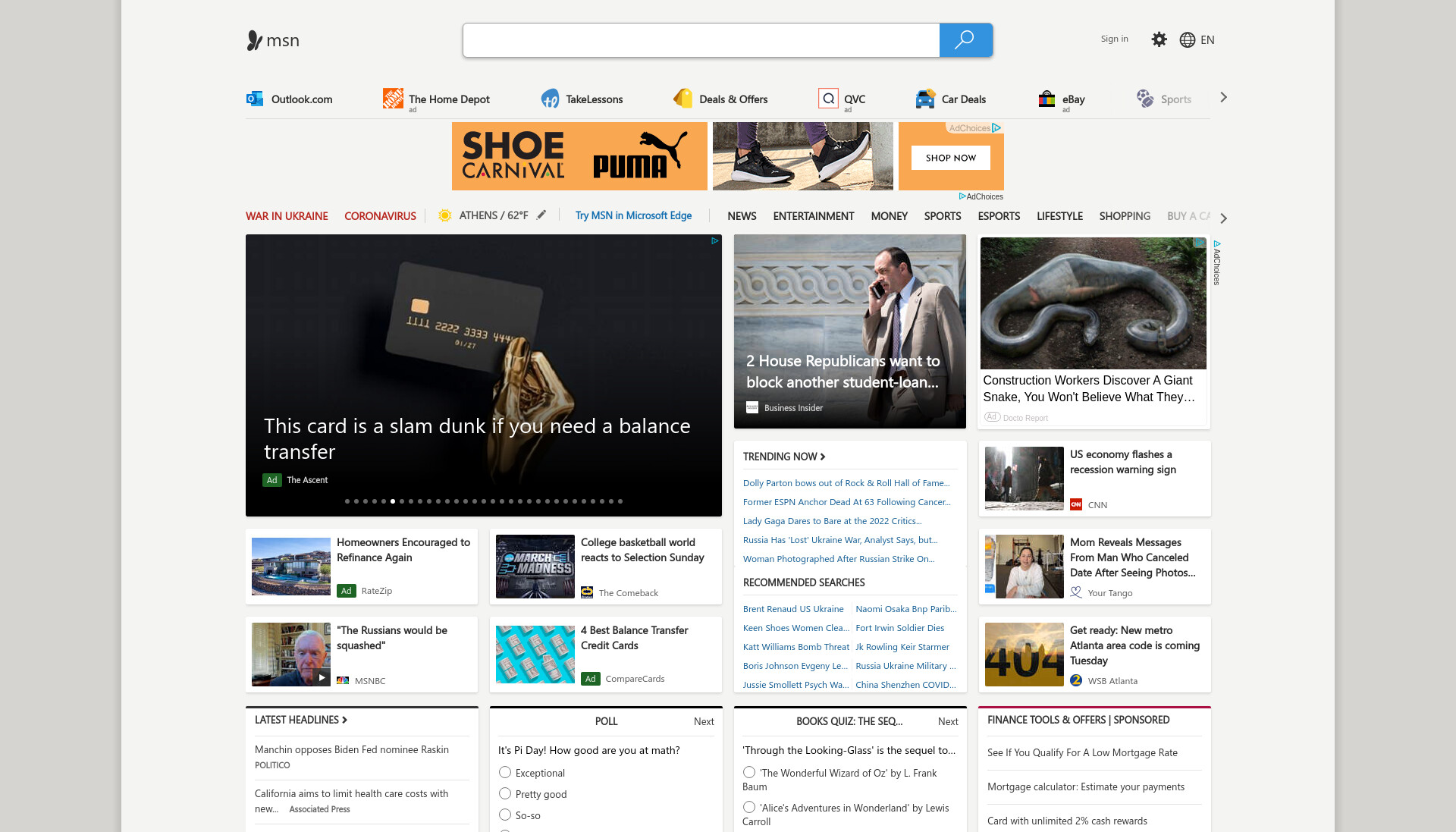
Task: Open the War in Ukraine tab
Action: coord(287,216)
